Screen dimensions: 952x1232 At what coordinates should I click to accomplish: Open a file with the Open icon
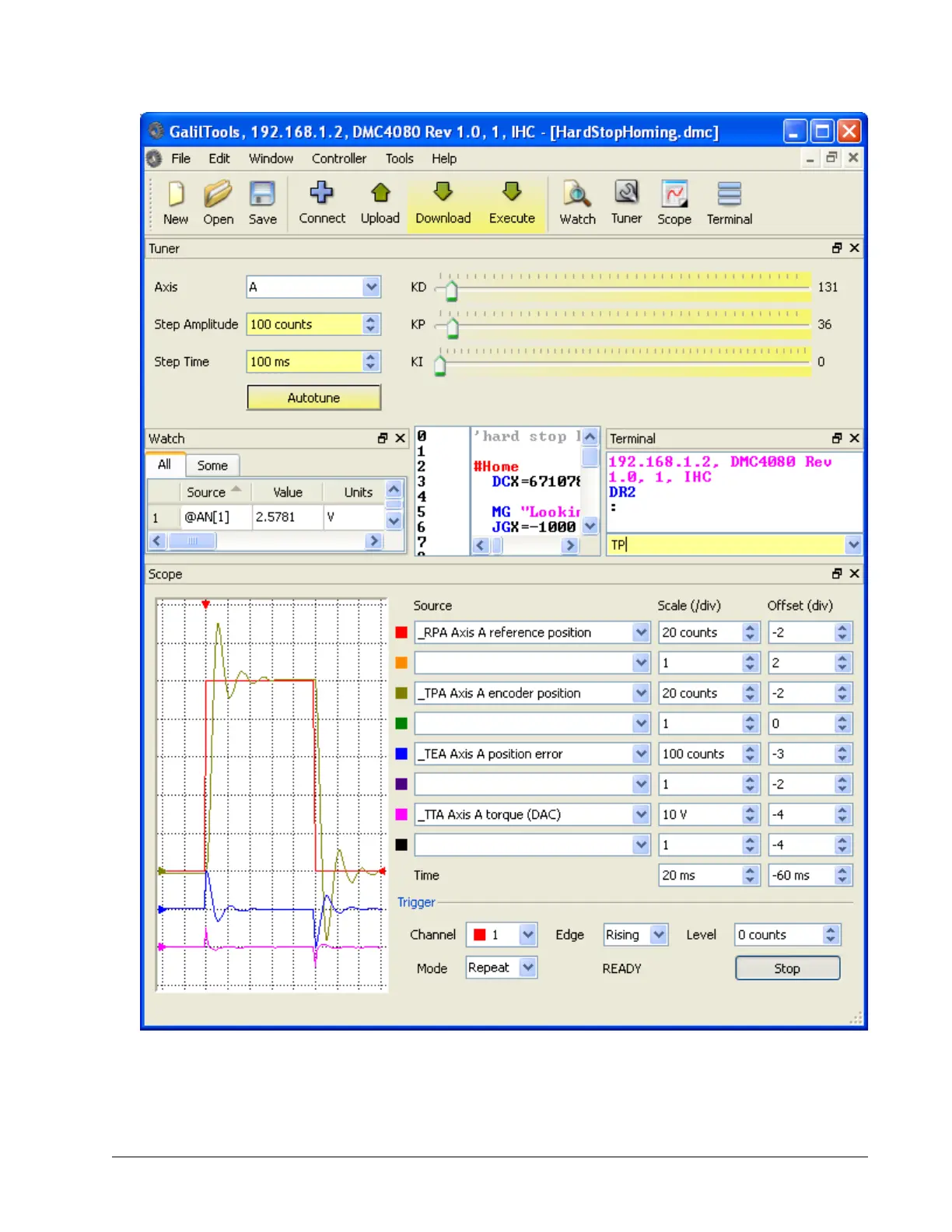218,201
